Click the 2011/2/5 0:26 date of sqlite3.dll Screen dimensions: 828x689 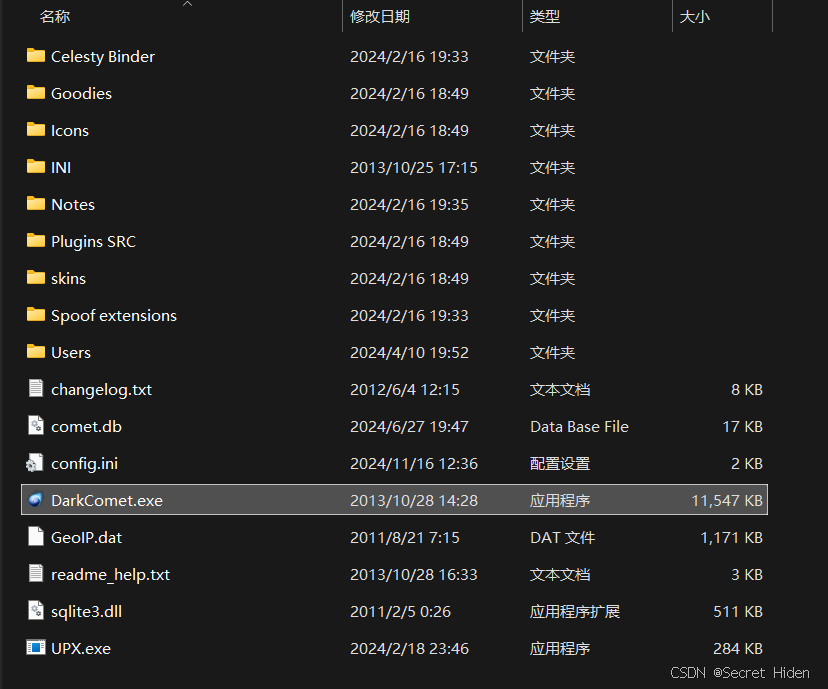click(400, 611)
